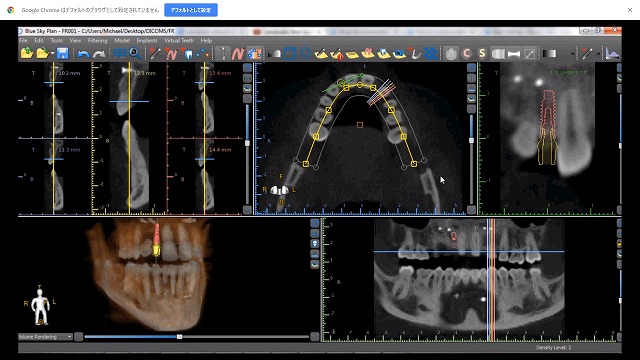The height and width of the screenshot is (360, 640).
Task: Click Chrome's blue set-as-default button
Action: [x=191, y=10]
